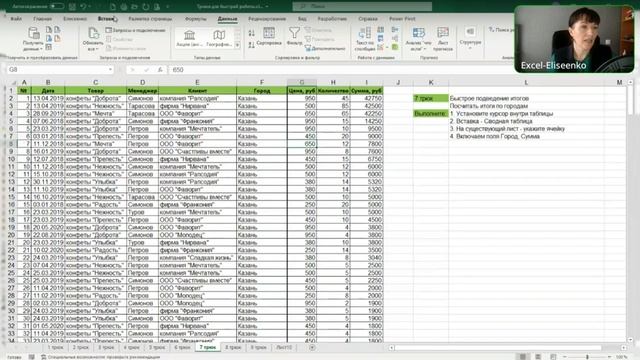
Task: Click the zoom slider in status bar
Action: pyautogui.click(x=587, y=357)
